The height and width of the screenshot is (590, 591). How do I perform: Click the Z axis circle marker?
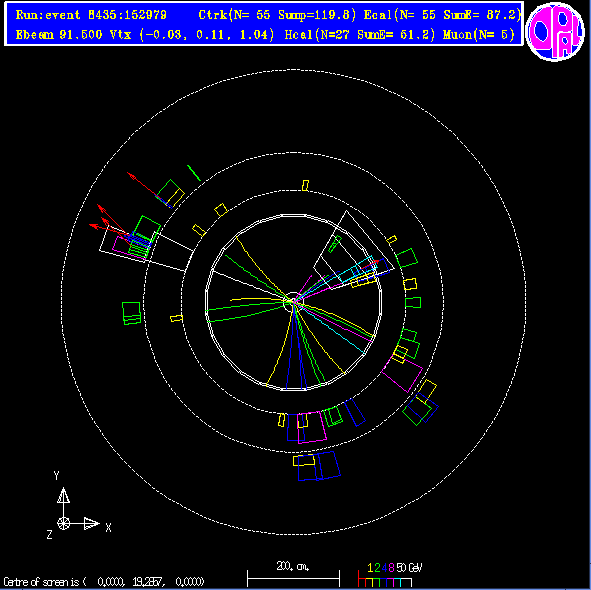pyautogui.click(x=63, y=523)
